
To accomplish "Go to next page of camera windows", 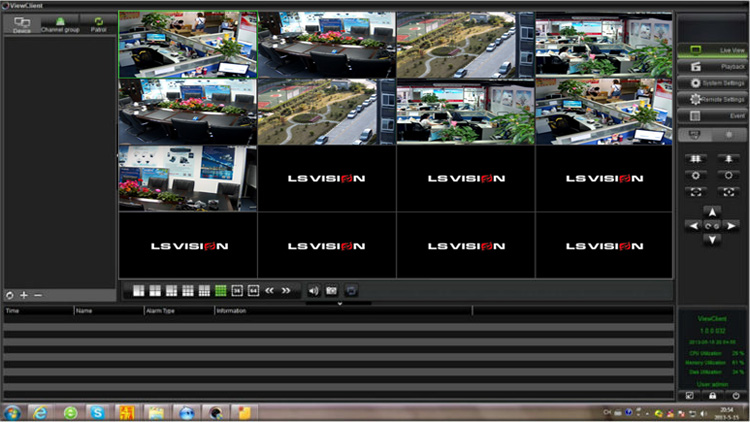I will [286, 290].
